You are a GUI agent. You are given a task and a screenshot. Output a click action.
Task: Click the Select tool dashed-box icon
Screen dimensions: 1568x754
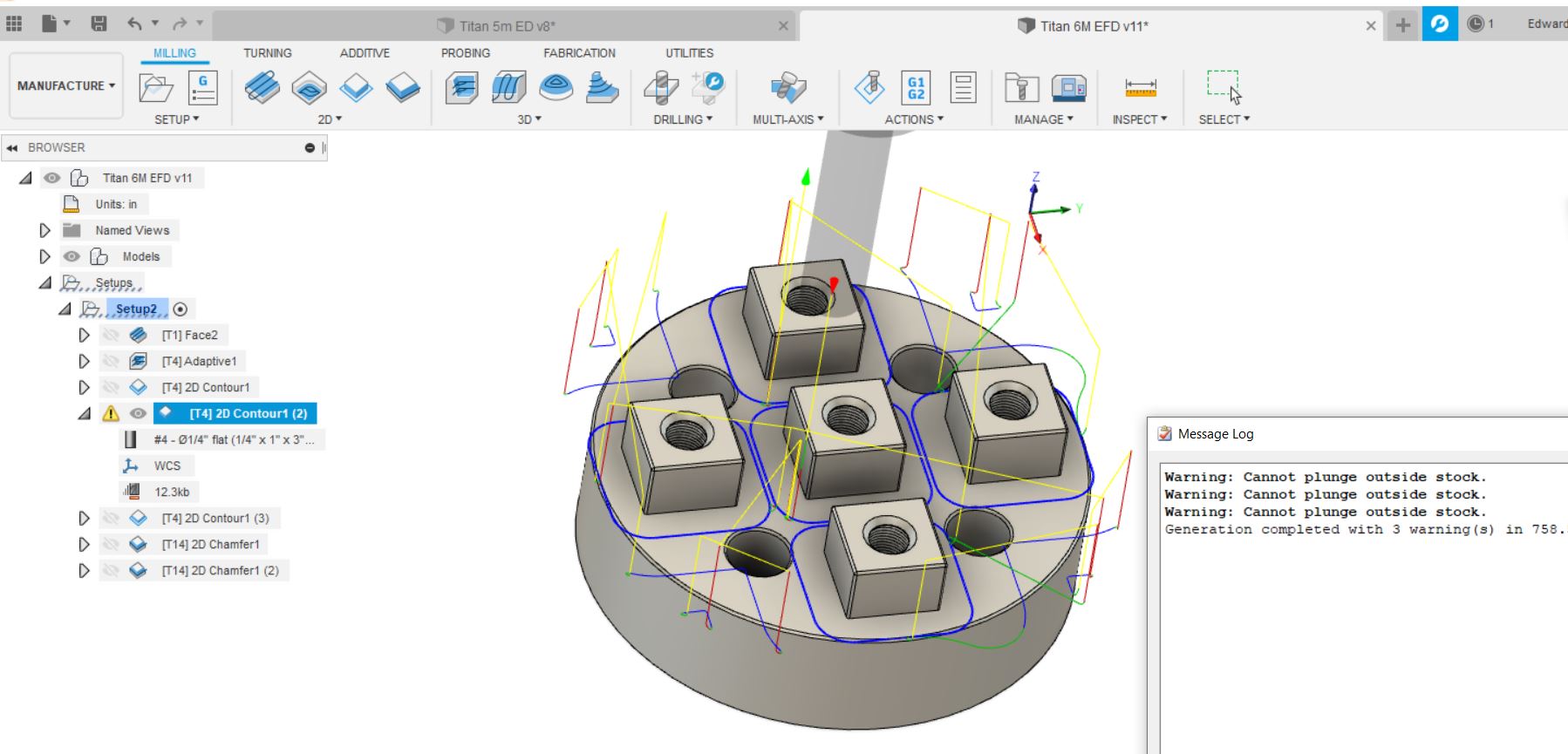1224,86
